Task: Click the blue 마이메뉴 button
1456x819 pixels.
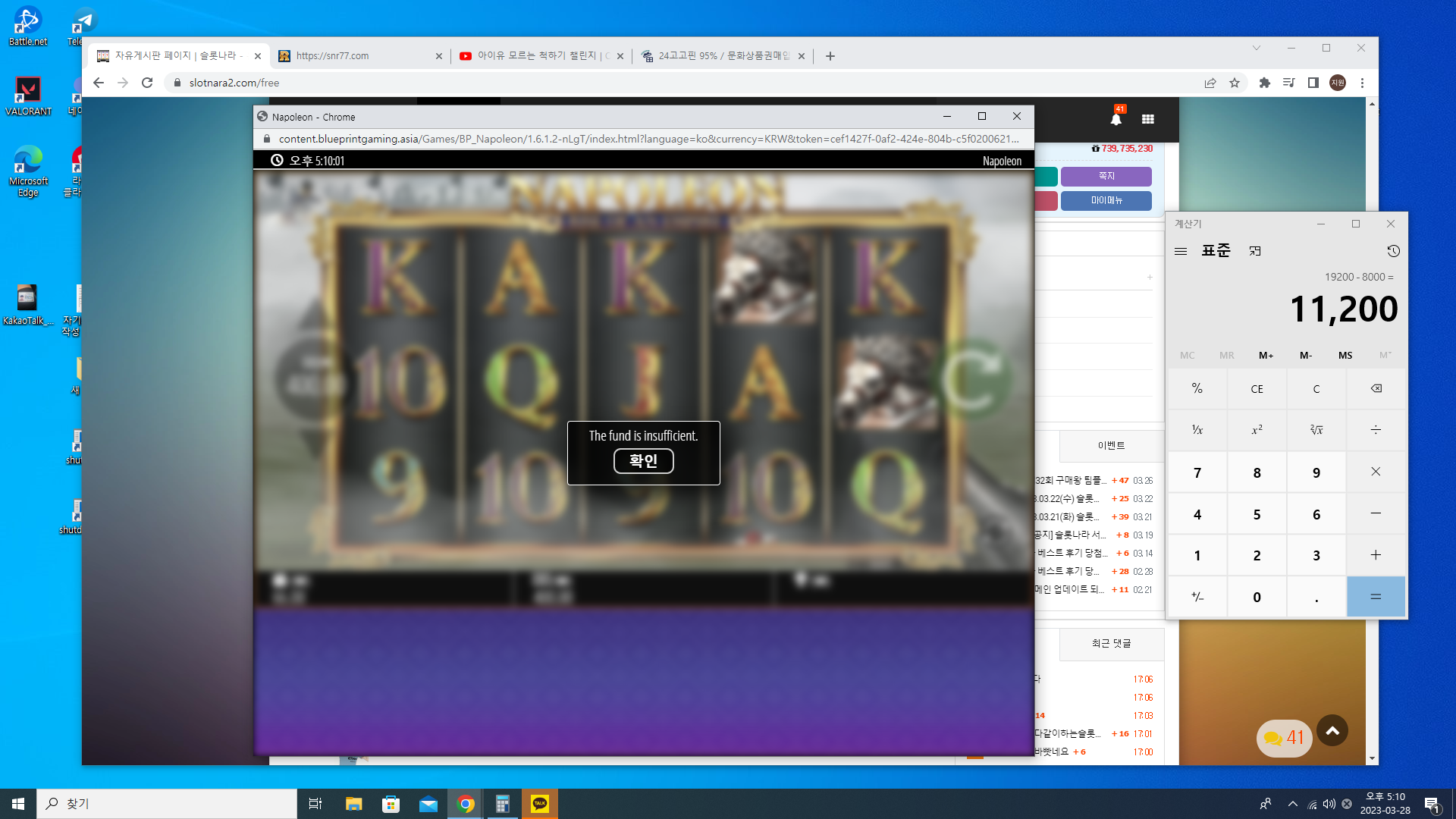Action: 1106,200
